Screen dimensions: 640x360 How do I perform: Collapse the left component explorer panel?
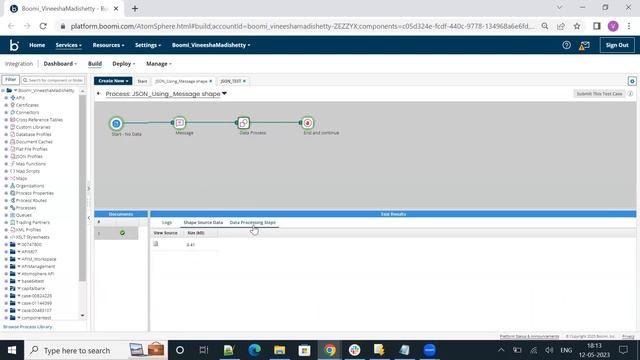click(89, 218)
